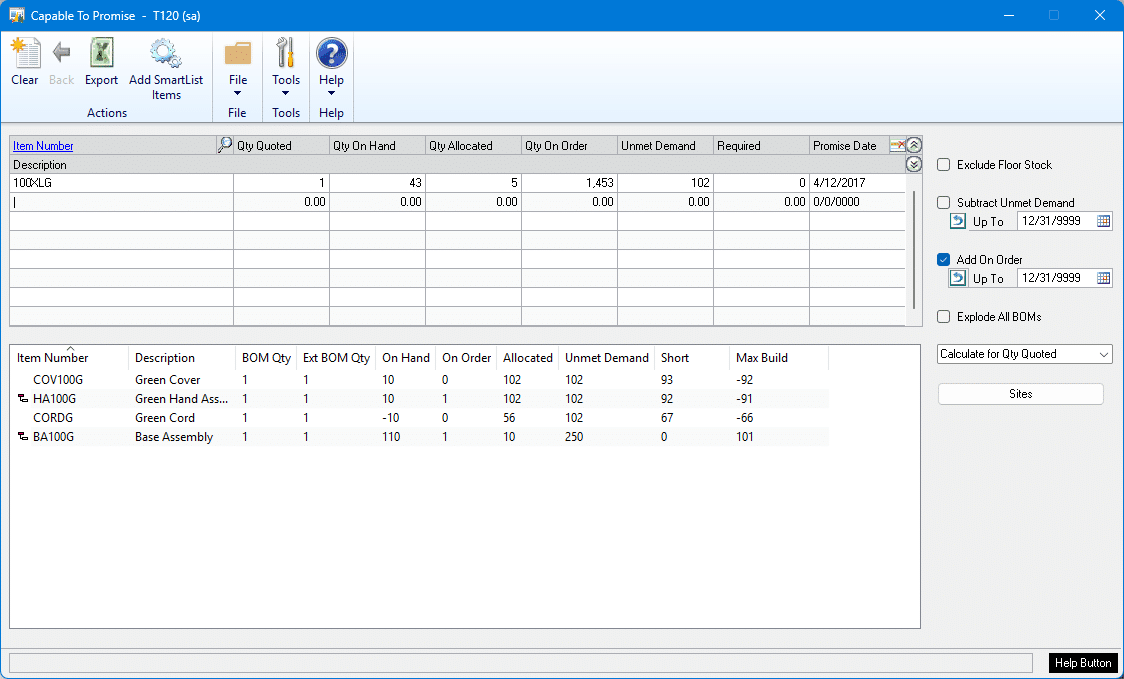Click the Item Number header link
Screen dimensions: 1124x679
[43, 146]
